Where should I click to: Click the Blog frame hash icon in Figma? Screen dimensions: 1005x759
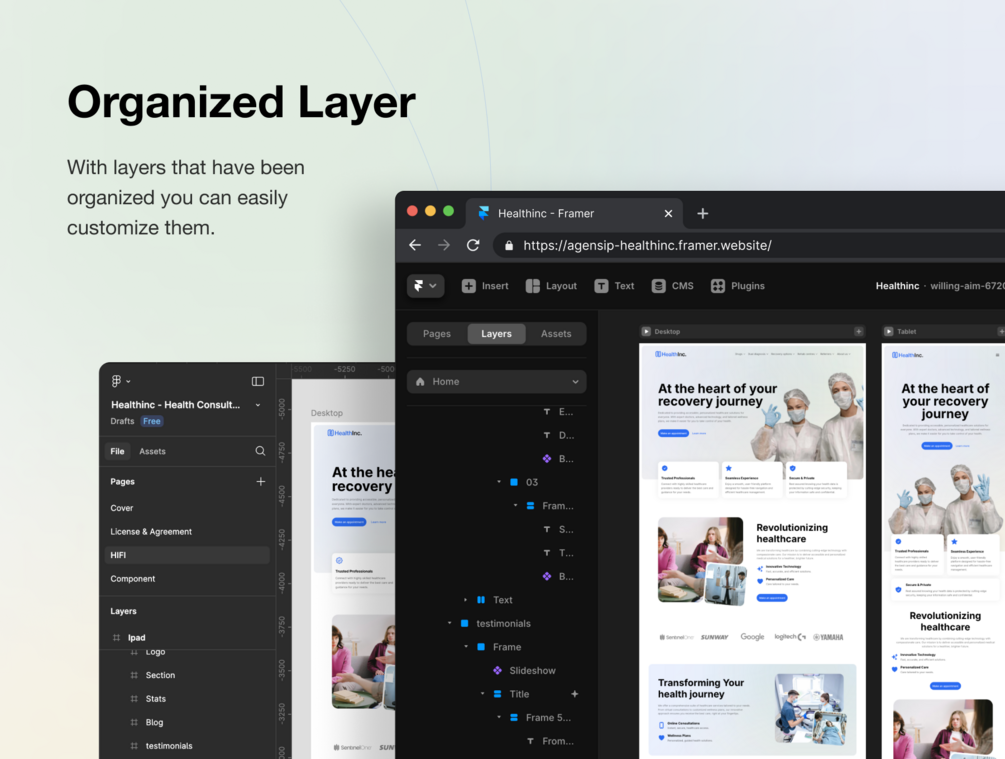(134, 722)
